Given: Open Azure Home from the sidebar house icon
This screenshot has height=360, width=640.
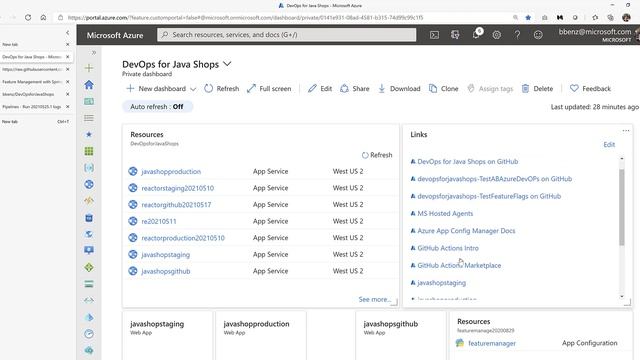Looking at the screenshot, I should point(89,84).
